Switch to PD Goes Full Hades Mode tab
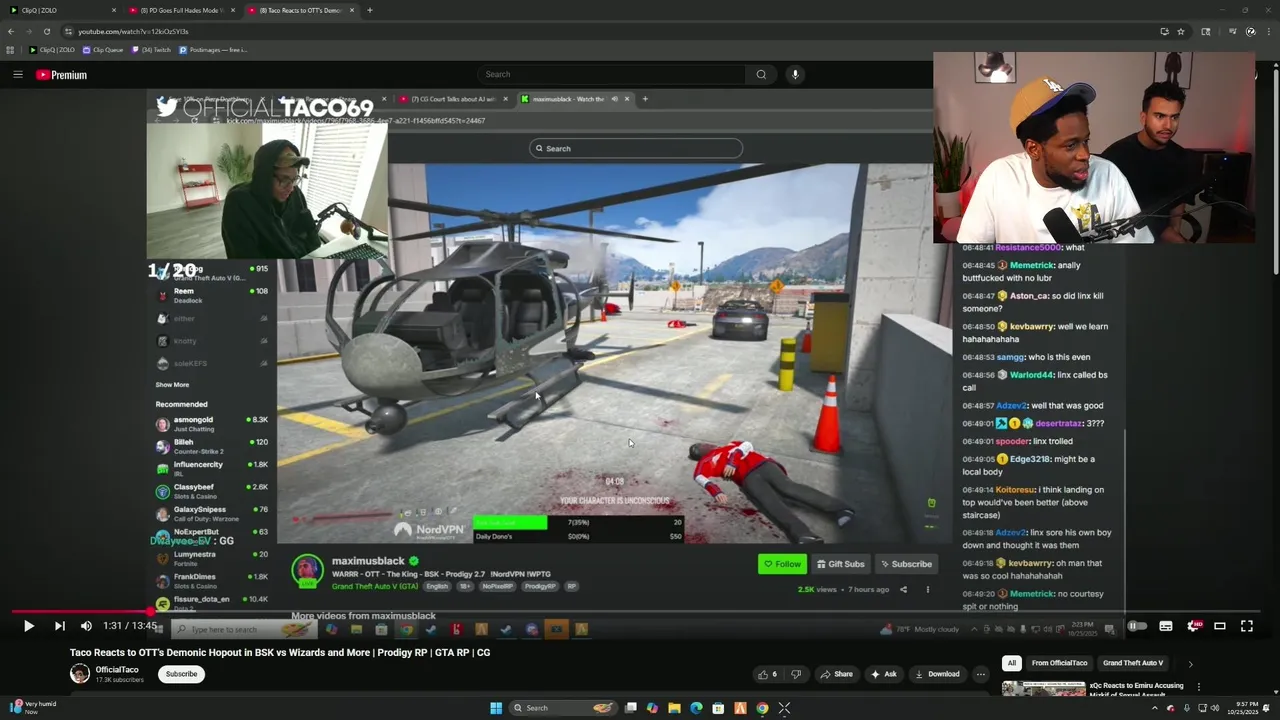The width and height of the screenshot is (1280, 720). point(182,10)
